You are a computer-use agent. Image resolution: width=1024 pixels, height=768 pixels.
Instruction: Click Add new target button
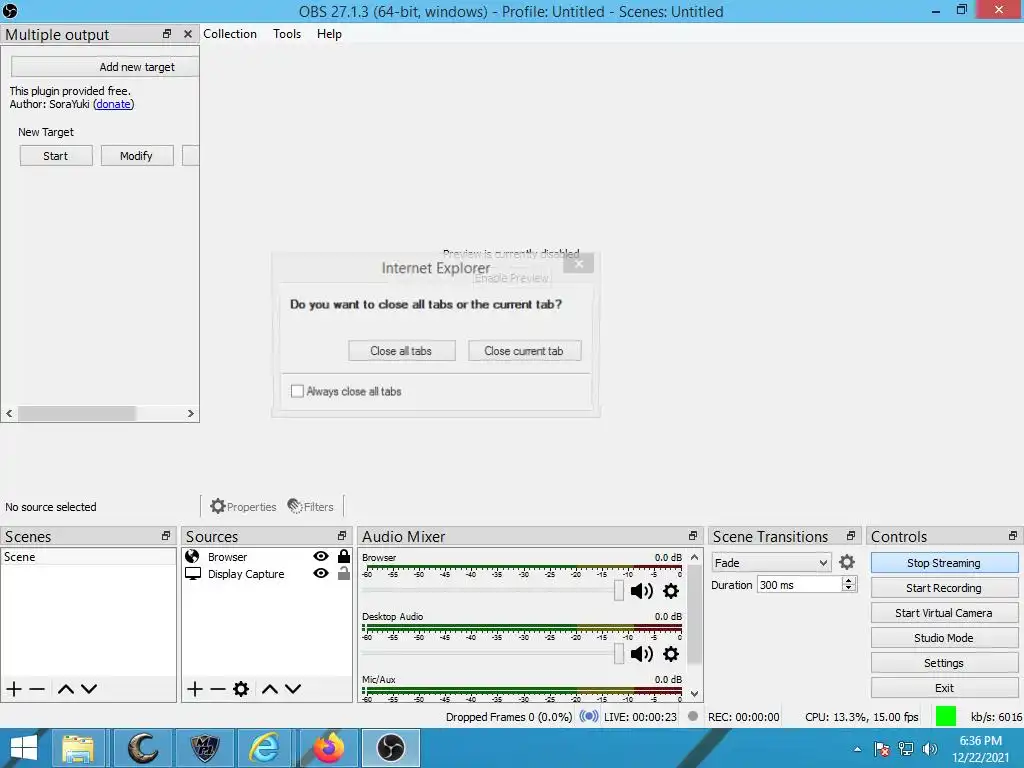105,67
